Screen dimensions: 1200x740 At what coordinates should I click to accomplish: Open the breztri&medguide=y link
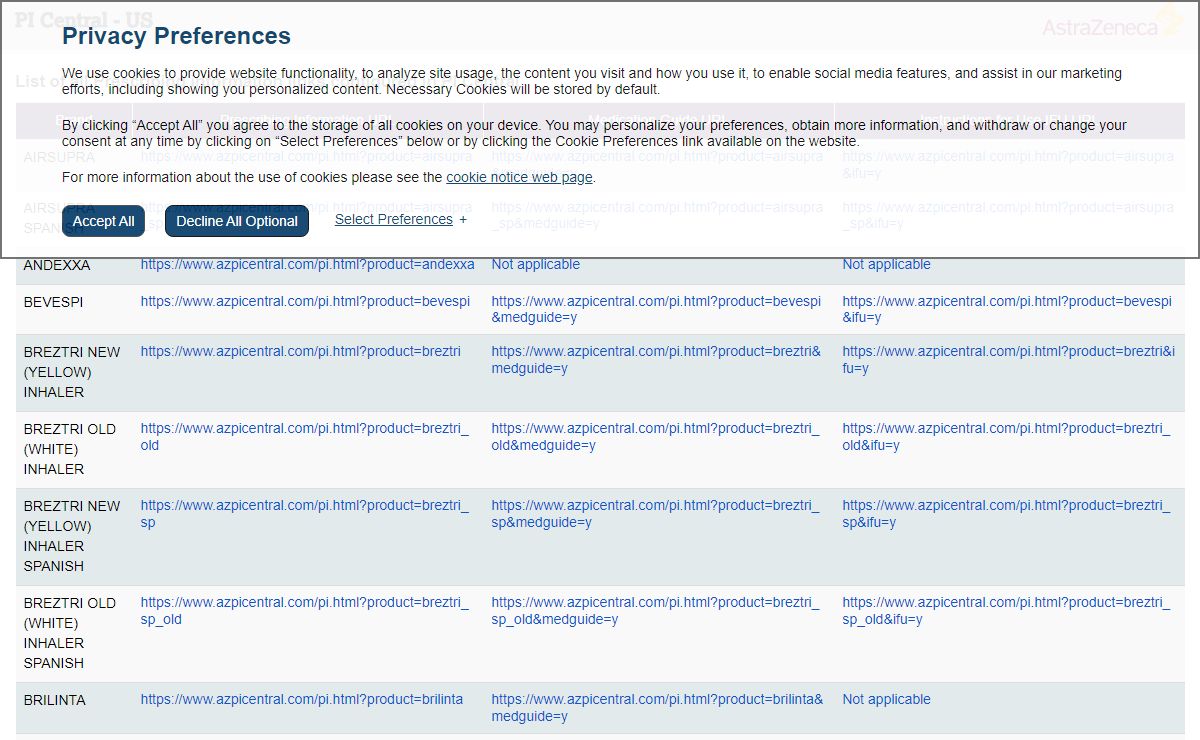[x=656, y=360]
